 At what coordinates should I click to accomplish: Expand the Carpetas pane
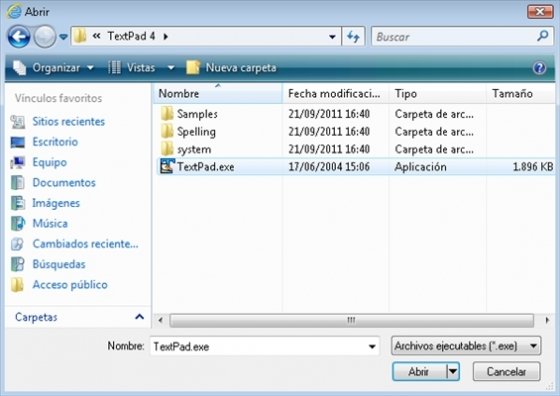(x=140, y=317)
